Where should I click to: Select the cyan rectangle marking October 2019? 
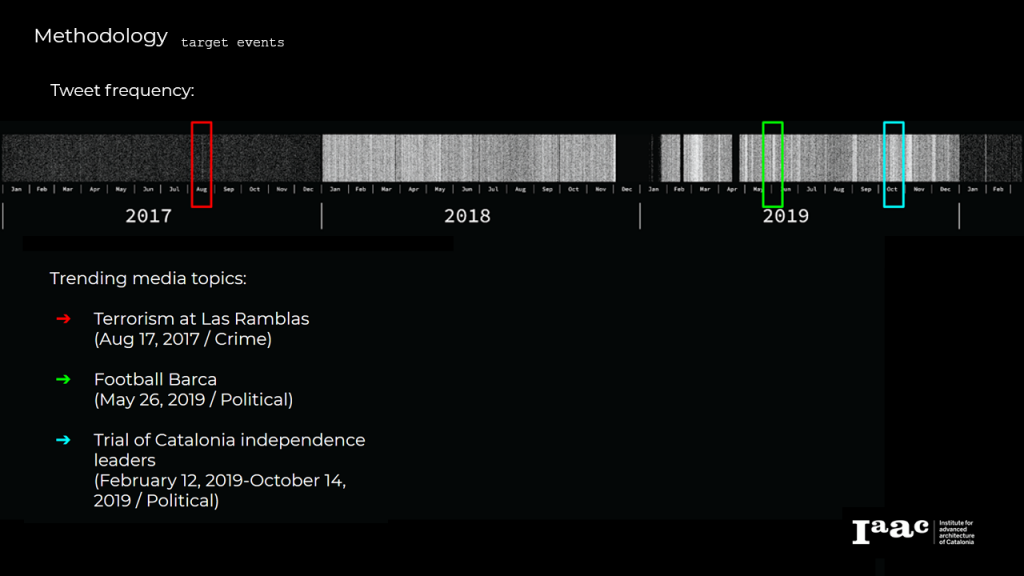[893, 164]
